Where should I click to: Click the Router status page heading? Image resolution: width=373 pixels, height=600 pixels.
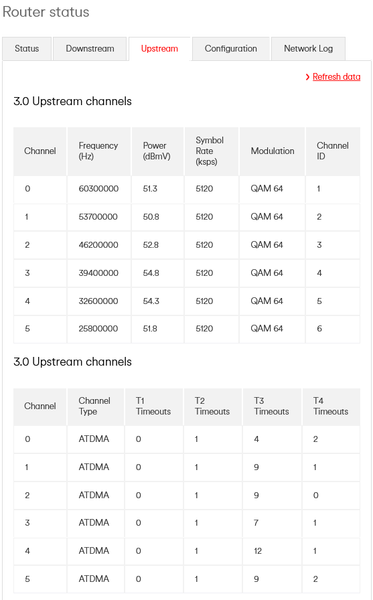[46, 12]
